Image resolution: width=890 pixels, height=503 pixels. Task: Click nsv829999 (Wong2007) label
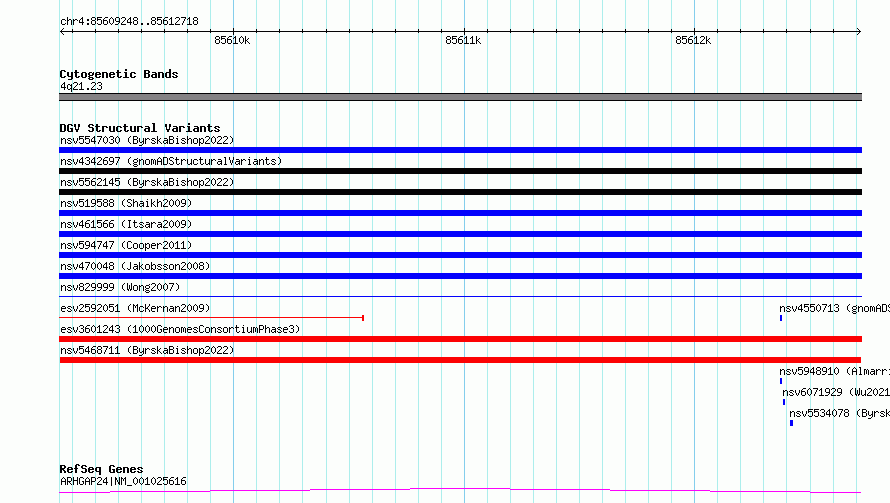(120, 287)
